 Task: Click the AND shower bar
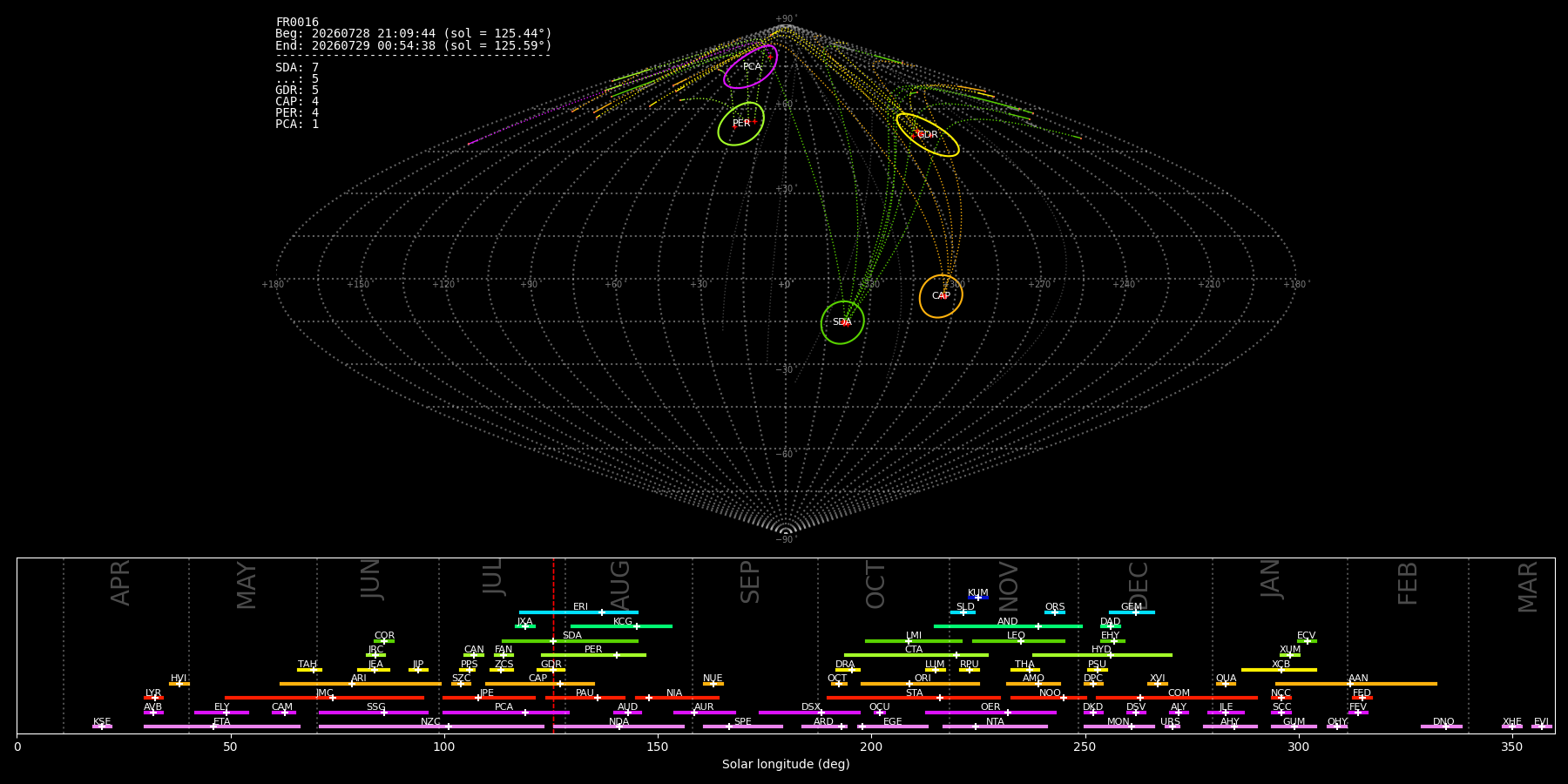(1008, 626)
